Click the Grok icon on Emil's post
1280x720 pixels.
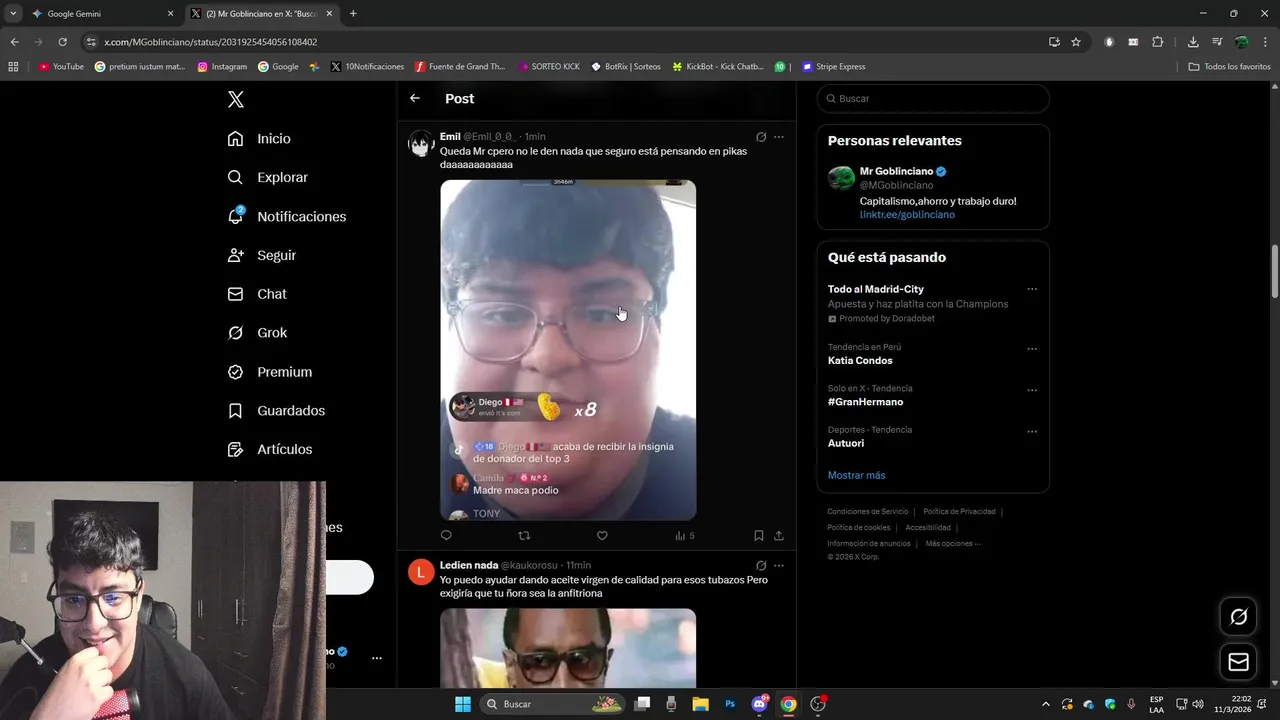[761, 137]
